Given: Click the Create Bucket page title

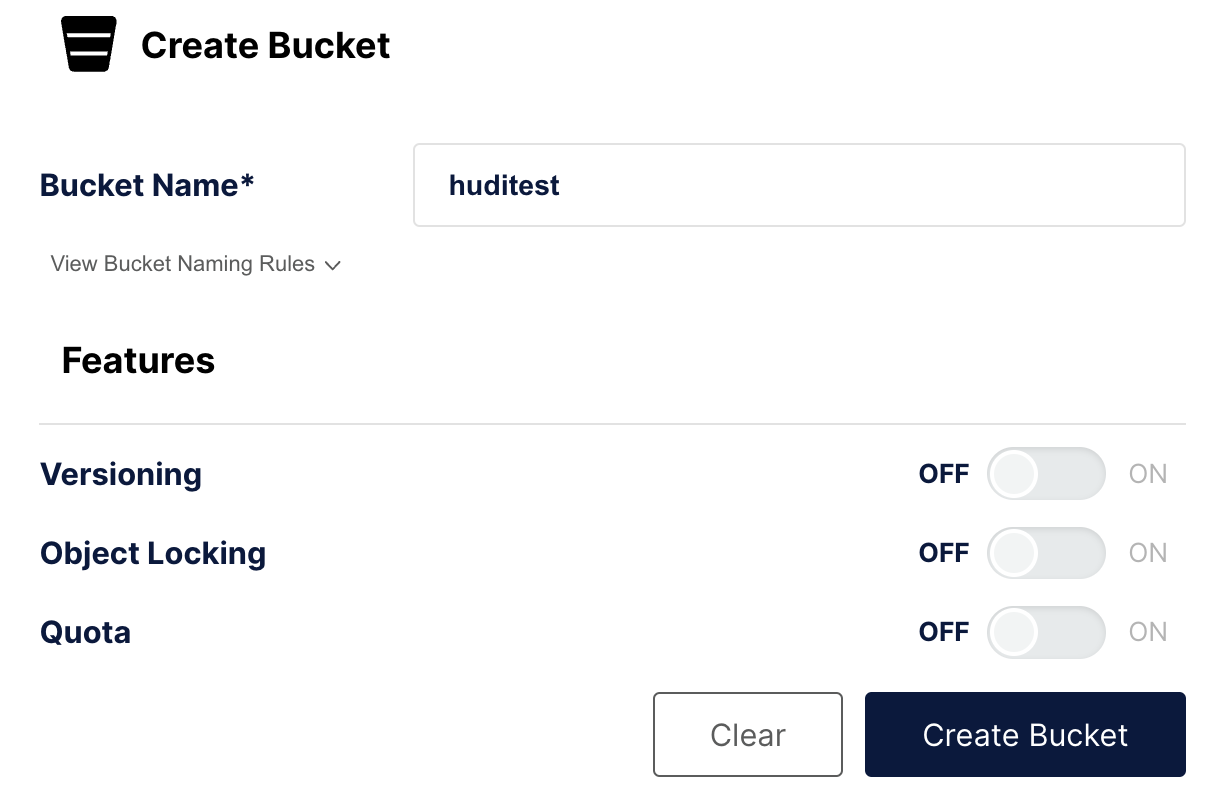Looking at the screenshot, I should click(266, 44).
